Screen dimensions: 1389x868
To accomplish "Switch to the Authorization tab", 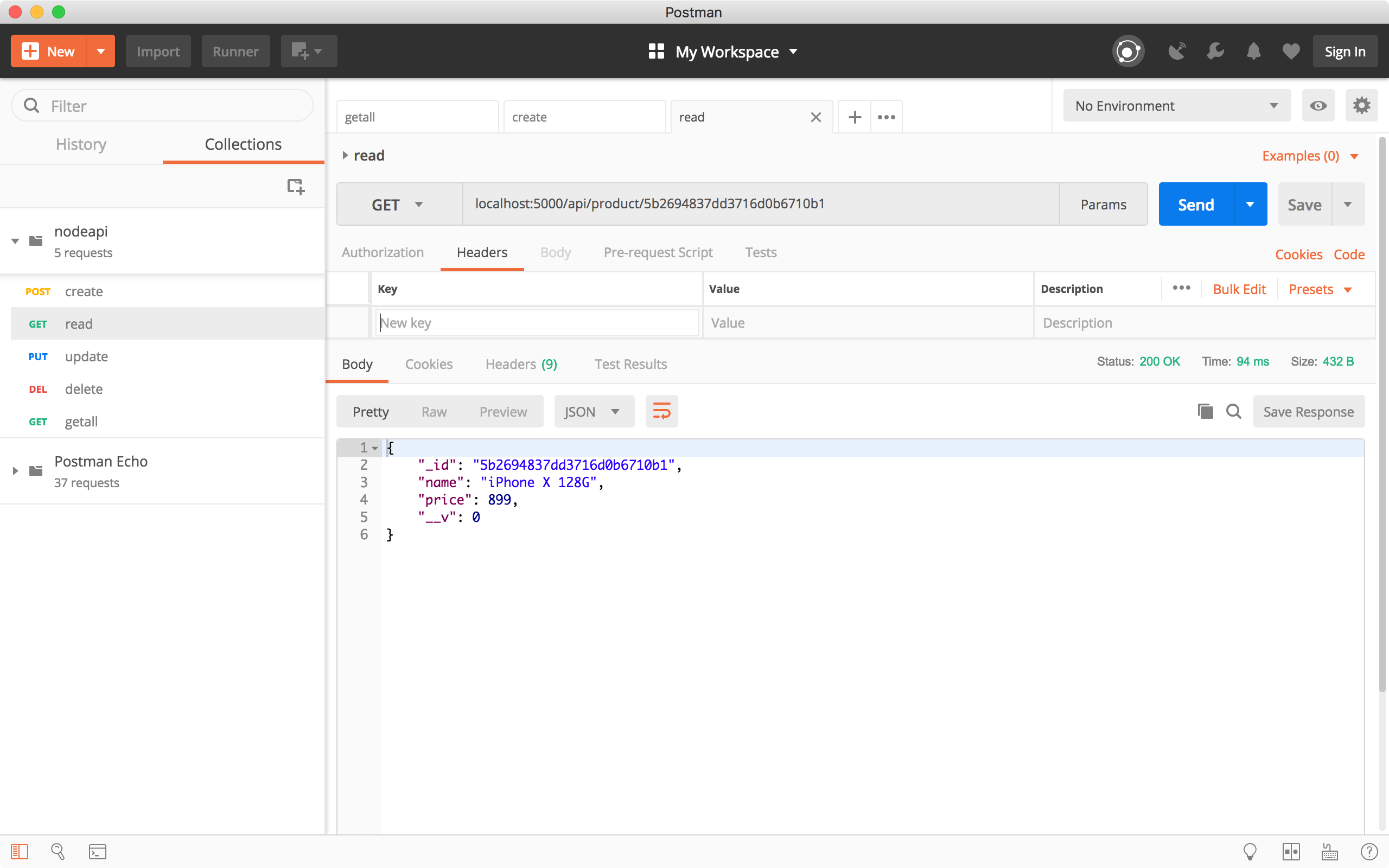I will [x=383, y=253].
